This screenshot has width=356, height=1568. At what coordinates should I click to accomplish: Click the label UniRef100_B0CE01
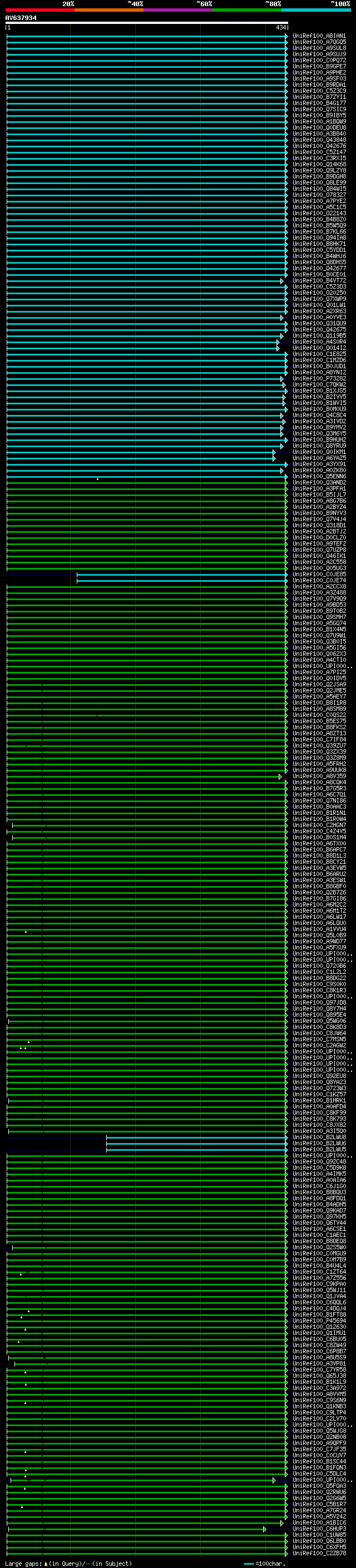(319, 275)
